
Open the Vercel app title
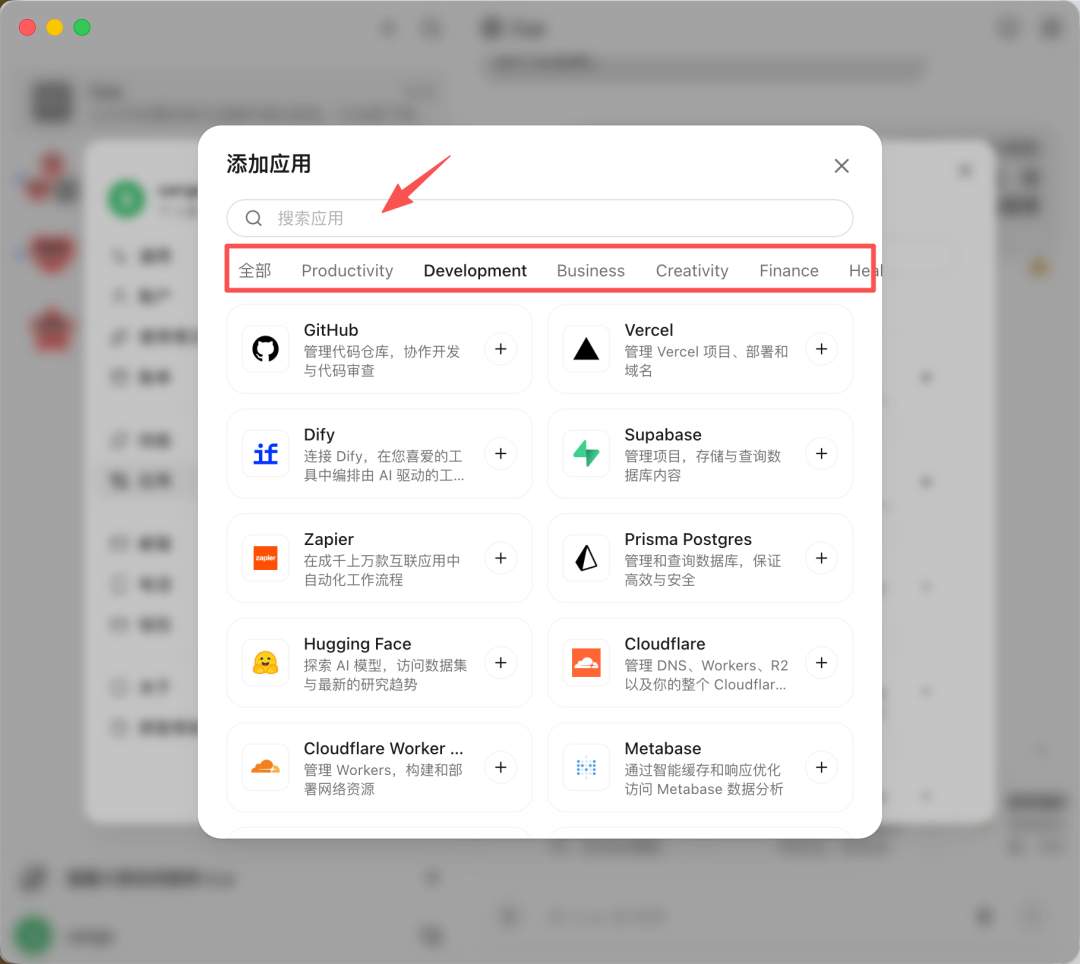coord(649,330)
